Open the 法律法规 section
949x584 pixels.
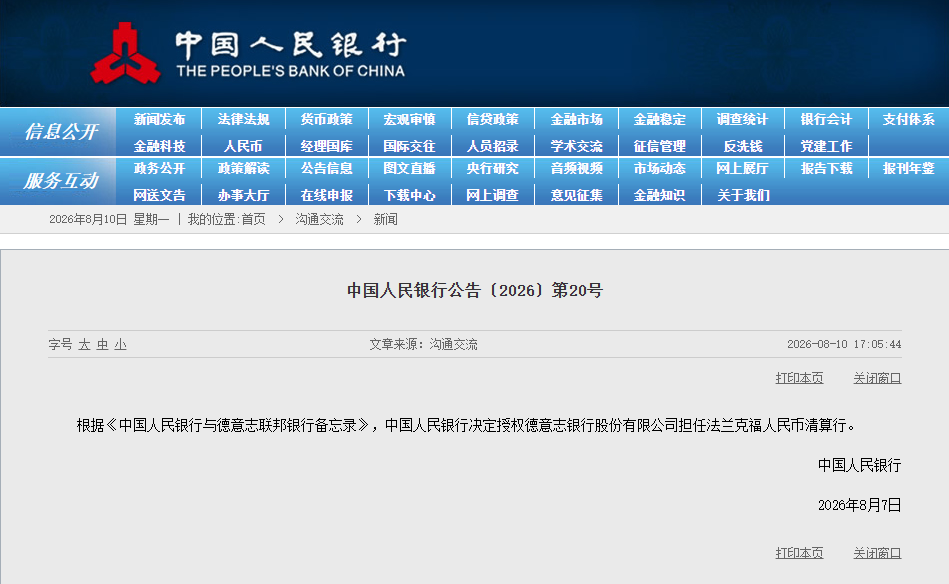pyautogui.click(x=243, y=119)
